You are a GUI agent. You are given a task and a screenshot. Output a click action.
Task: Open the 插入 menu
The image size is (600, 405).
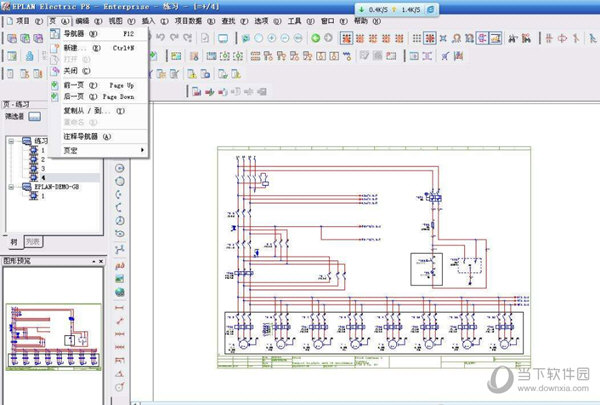(155, 21)
